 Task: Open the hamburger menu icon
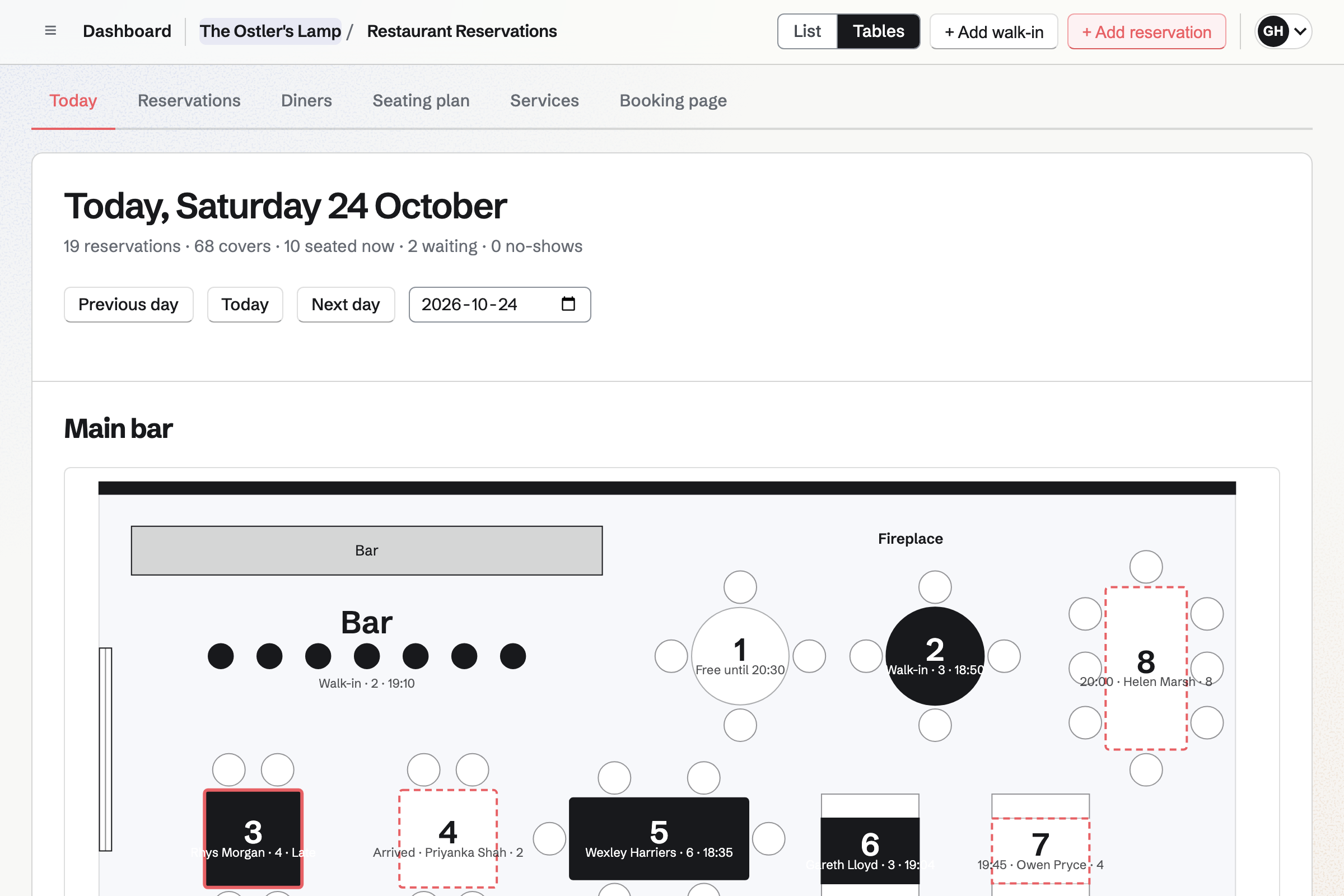tap(50, 31)
